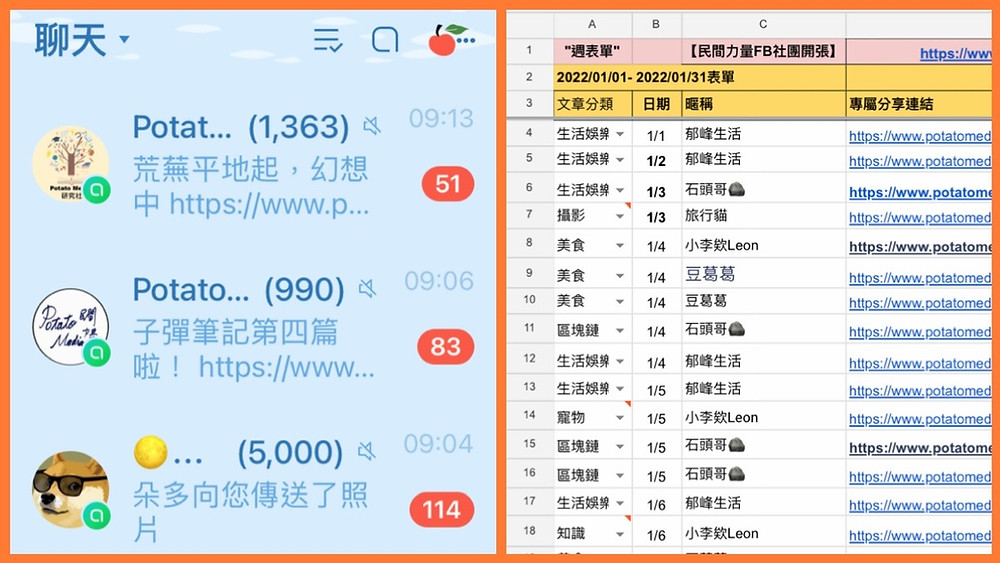Click the 文章分類 header cell
Viewport: 1000px width, 563px height.
point(592,104)
